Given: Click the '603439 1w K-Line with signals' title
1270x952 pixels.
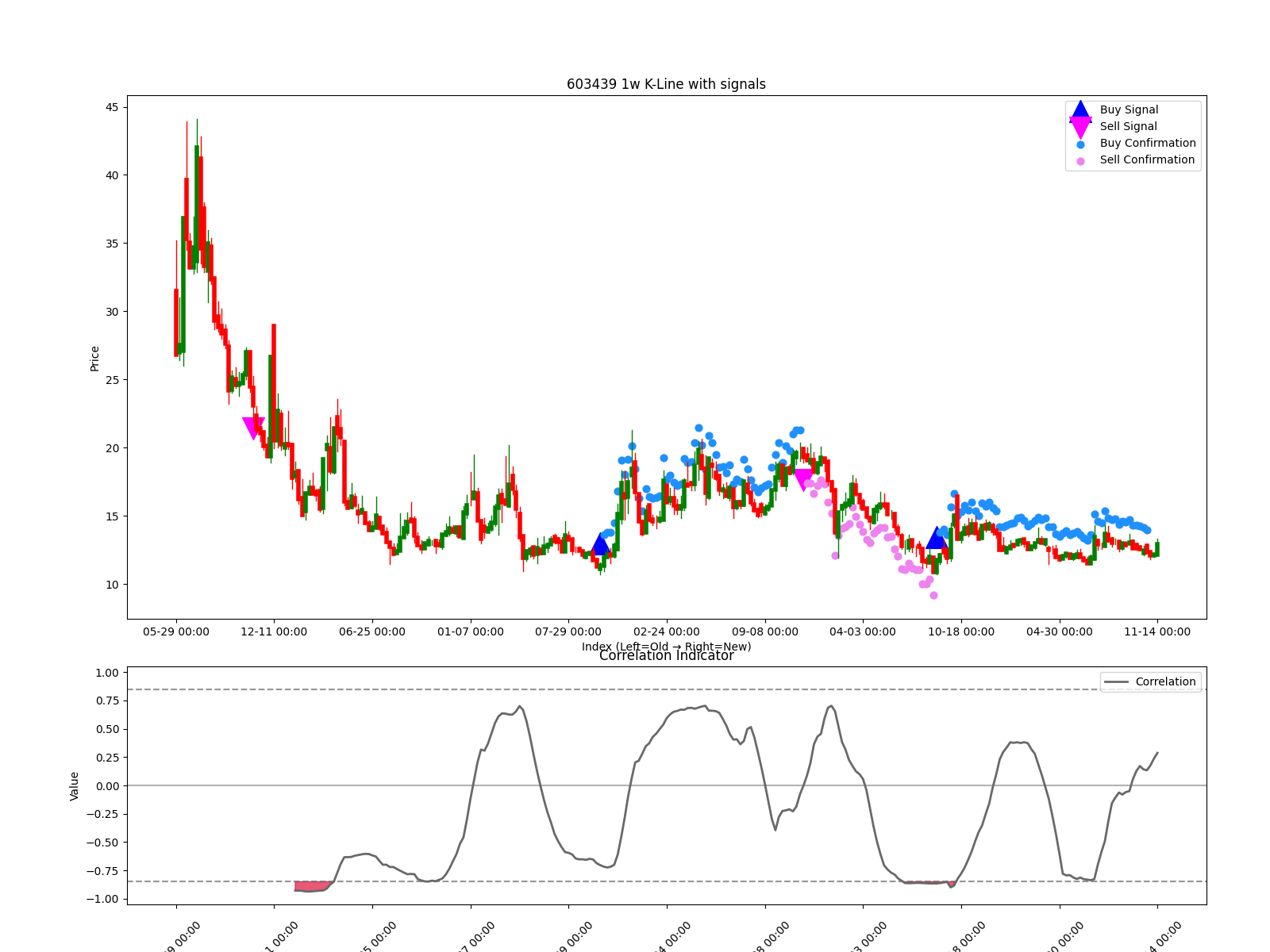Looking at the screenshot, I should click(x=666, y=84).
